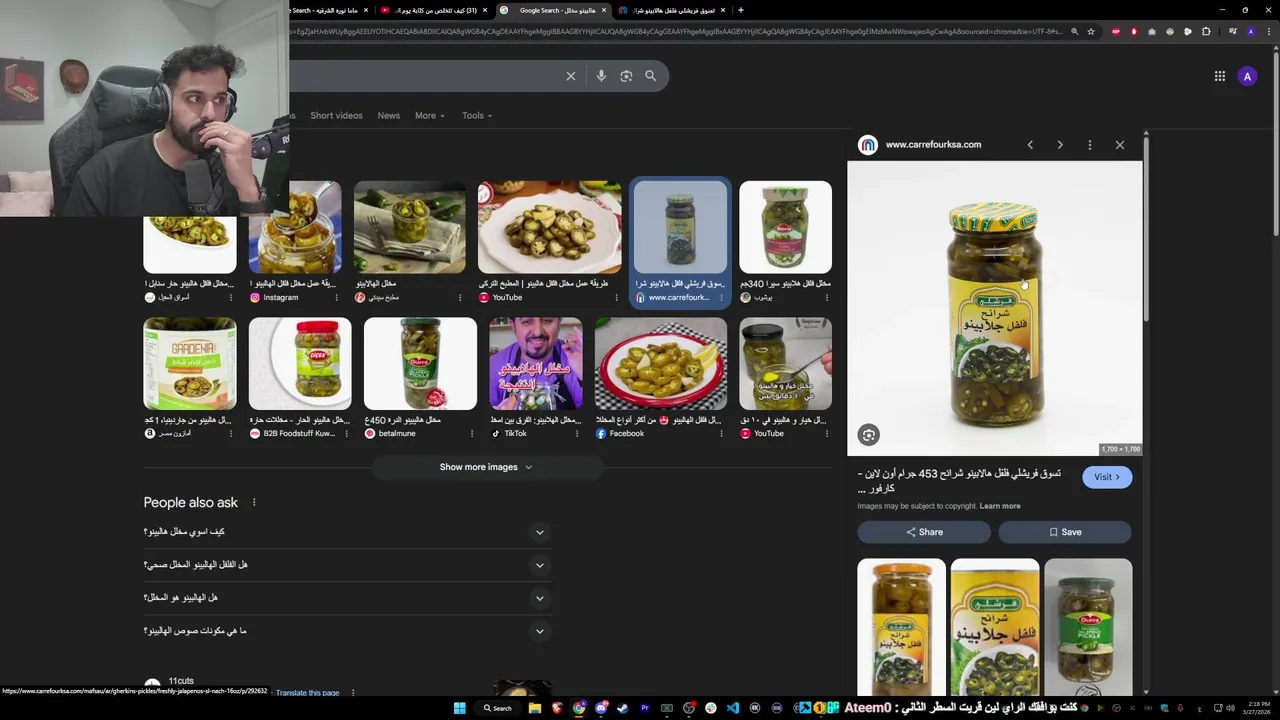The height and width of the screenshot is (720, 1280).
Task: Switch to Short videos tab
Action: (x=336, y=115)
